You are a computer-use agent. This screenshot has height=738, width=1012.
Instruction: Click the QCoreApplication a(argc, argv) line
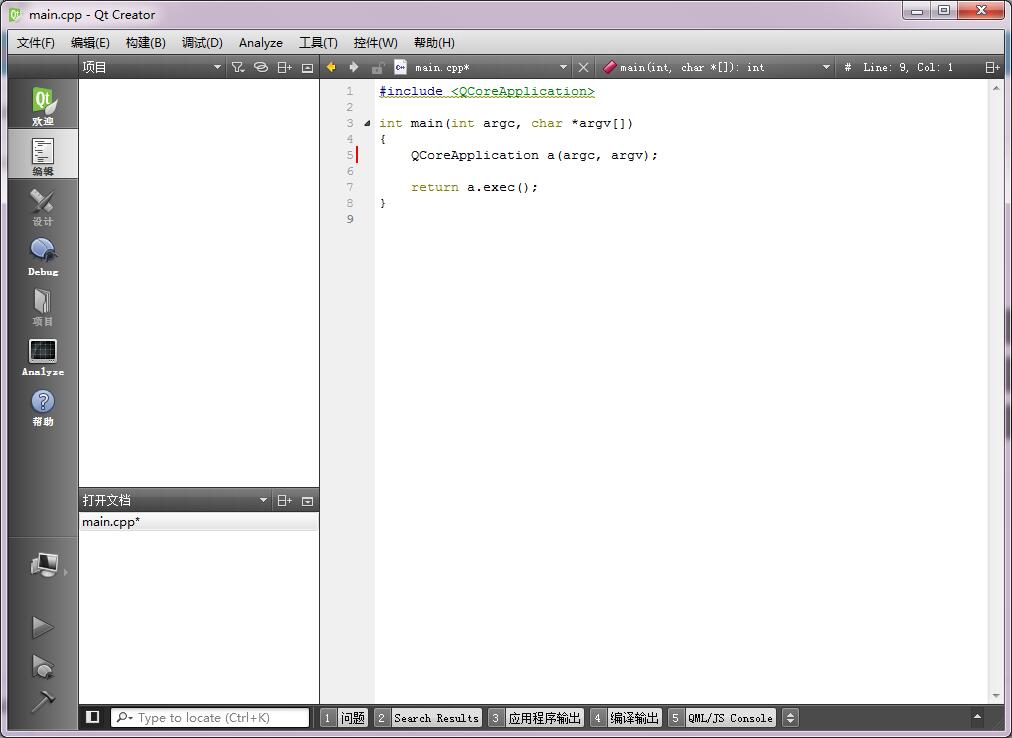click(534, 155)
